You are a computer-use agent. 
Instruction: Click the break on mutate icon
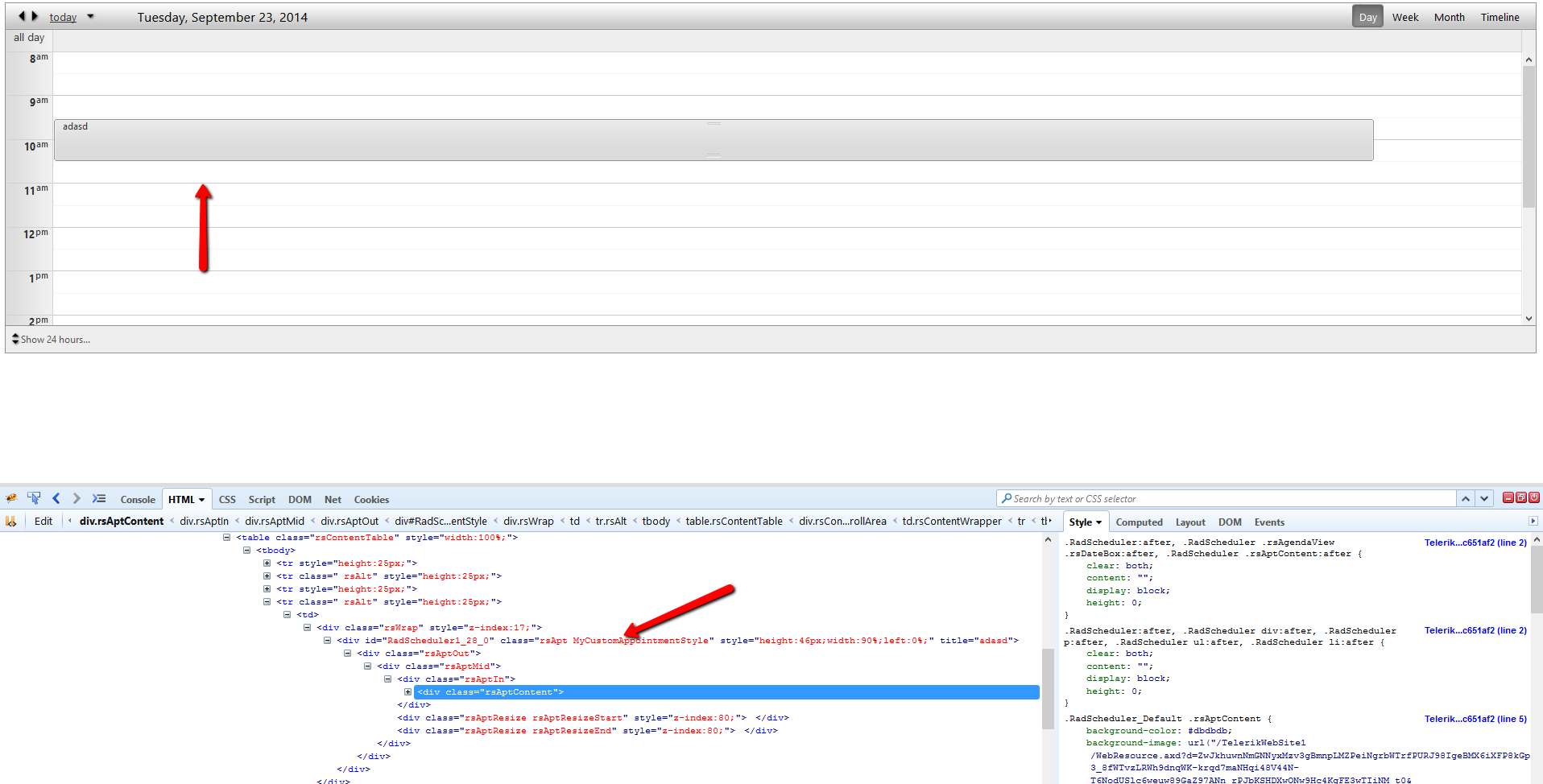tap(10, 521)
